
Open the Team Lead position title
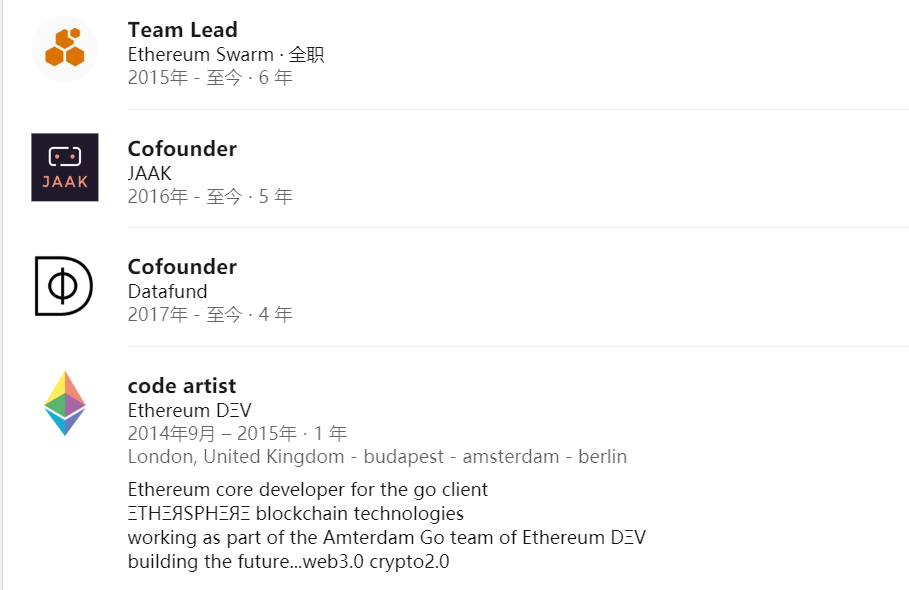[183, 30]
